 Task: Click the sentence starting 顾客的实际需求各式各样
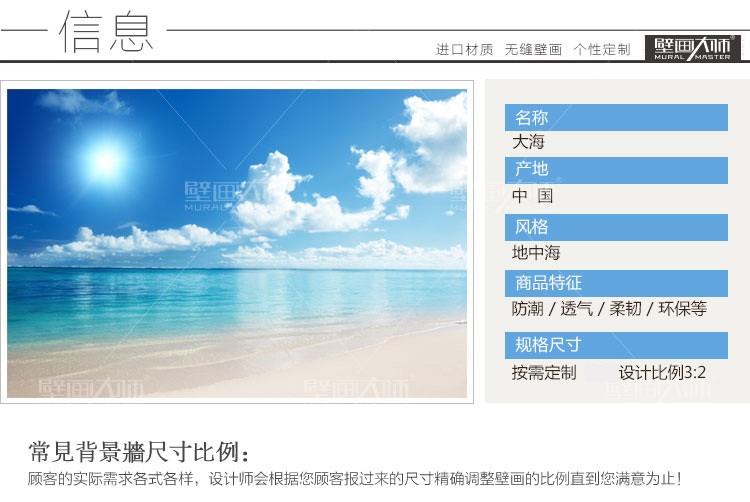pos(354,479)
